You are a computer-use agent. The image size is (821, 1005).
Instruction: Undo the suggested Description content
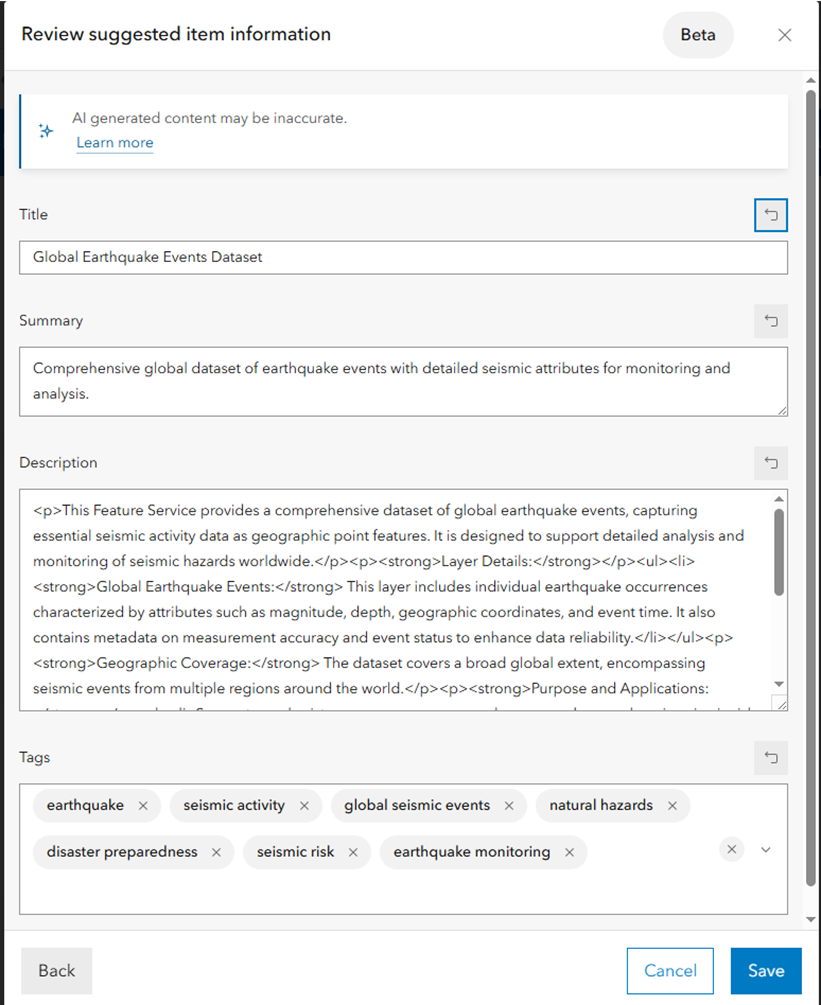771,463
